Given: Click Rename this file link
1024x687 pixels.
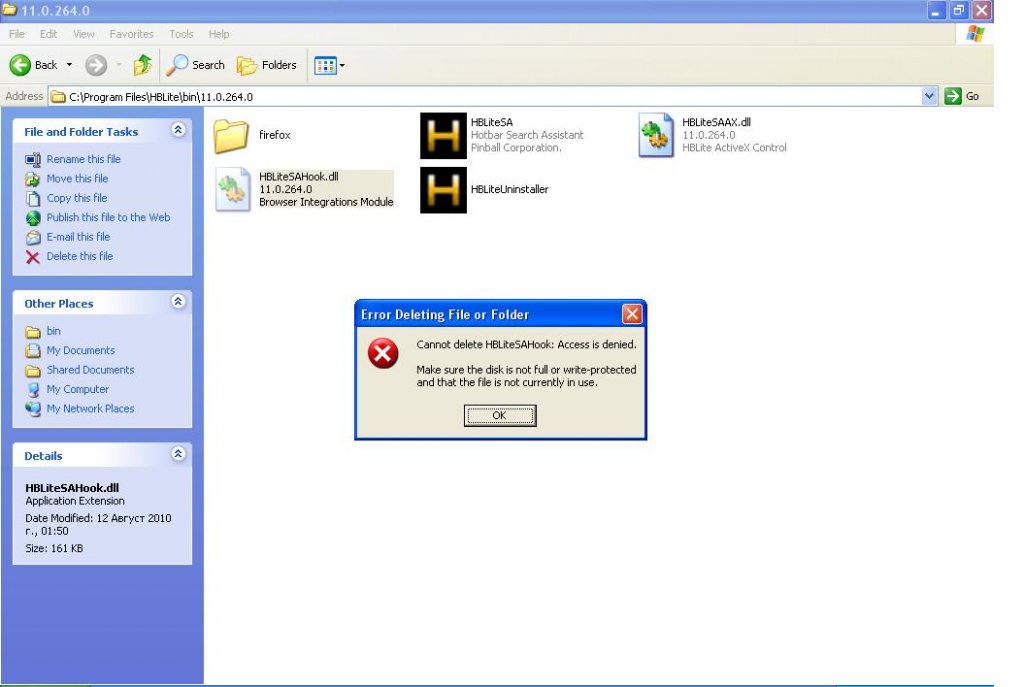Looking at the screenshot, I should [x=84, y=159].
